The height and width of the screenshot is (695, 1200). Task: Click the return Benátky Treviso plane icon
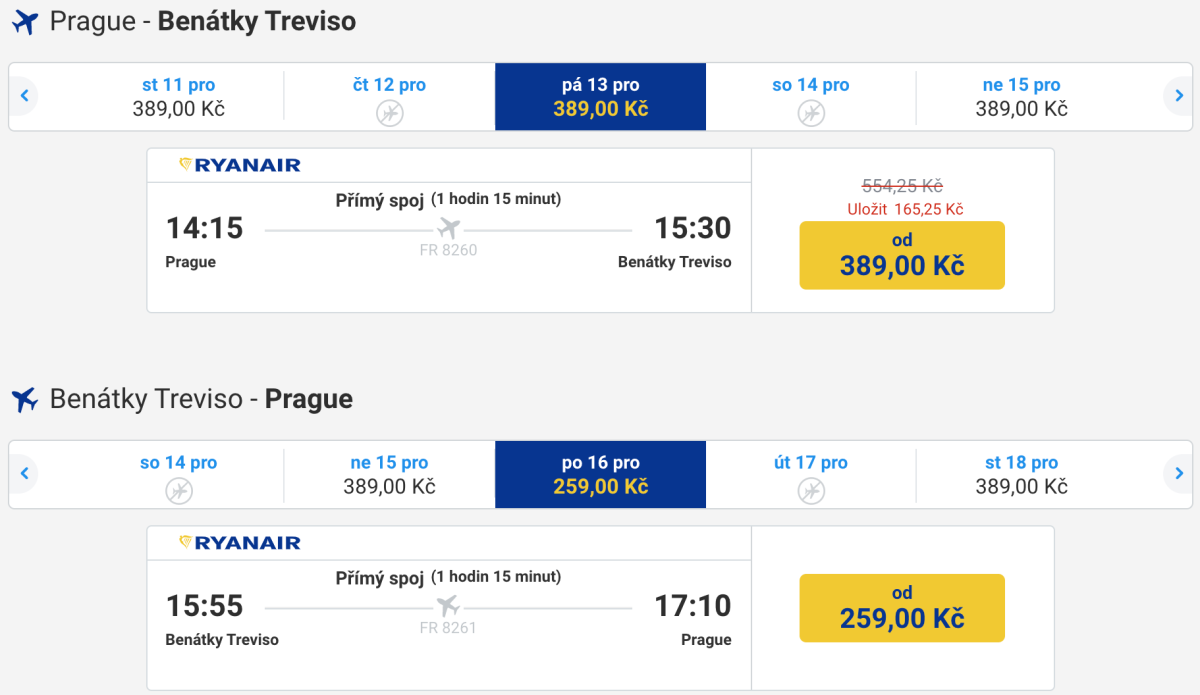pyautogui.click(x=24, y=400)
